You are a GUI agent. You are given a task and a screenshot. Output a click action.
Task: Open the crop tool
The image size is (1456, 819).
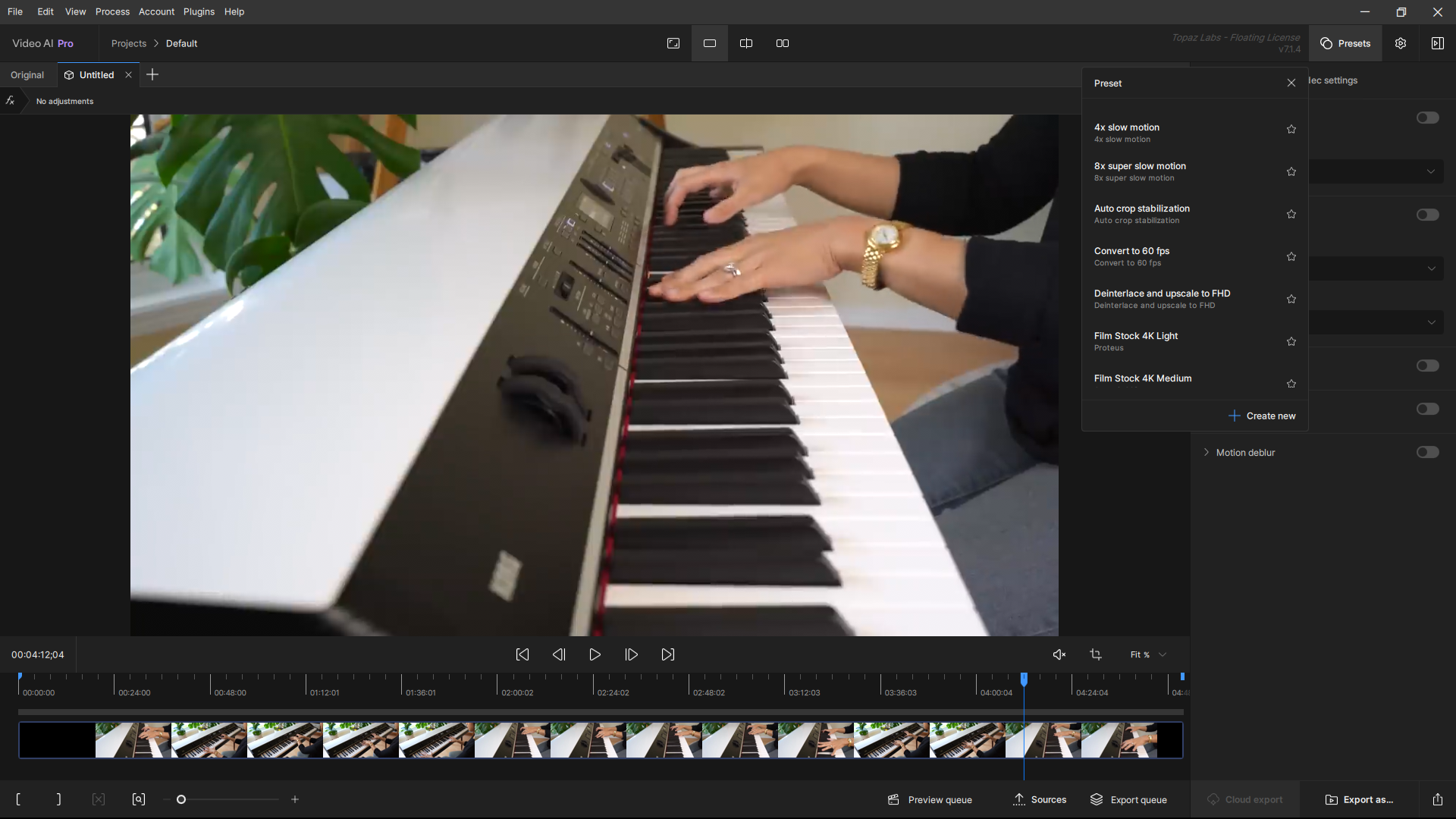(1096, 654)
